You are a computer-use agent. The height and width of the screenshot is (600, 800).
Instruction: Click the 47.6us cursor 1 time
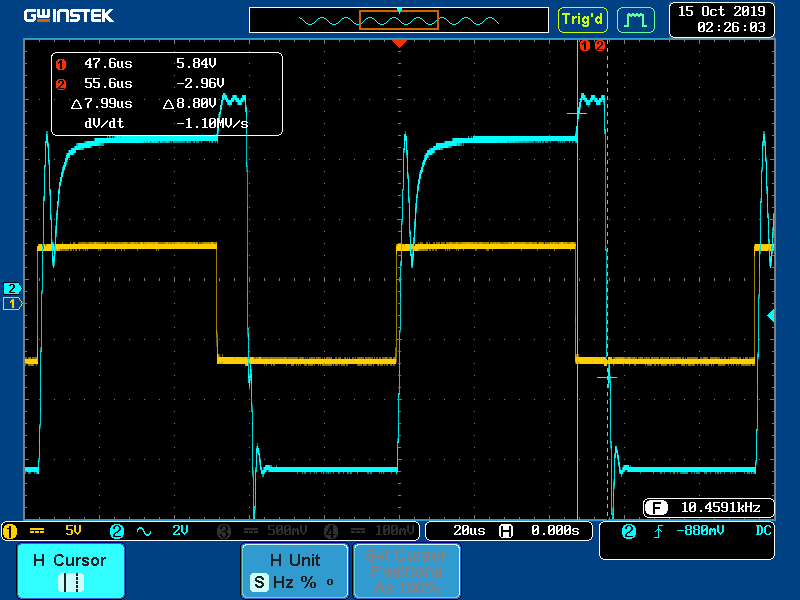click(108, 63)
